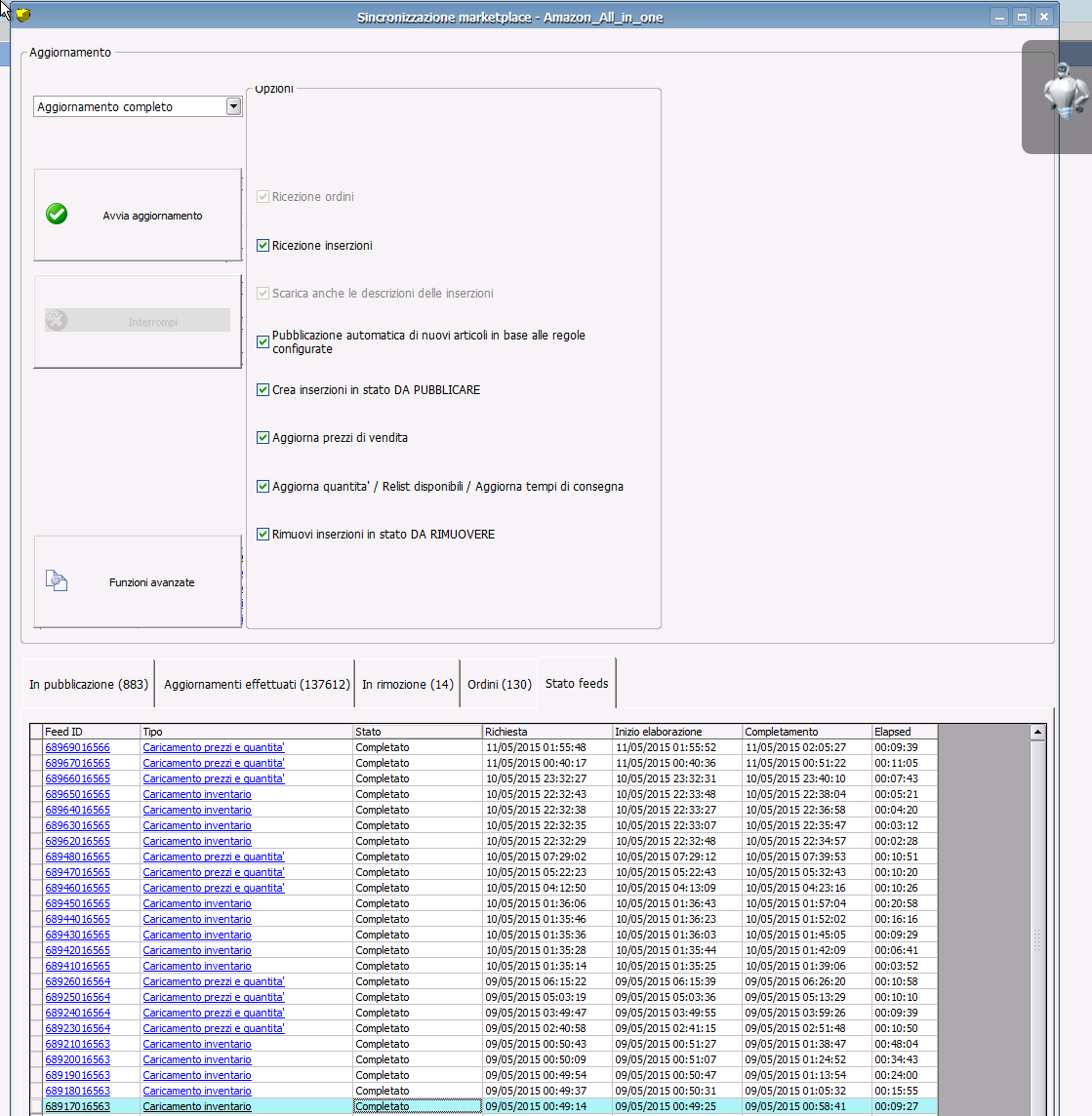Disable Rimuovi inserzioni in stato DA RIMUOVERE
This screenshot has width=1092, height=1116.
tap(263, 535)
